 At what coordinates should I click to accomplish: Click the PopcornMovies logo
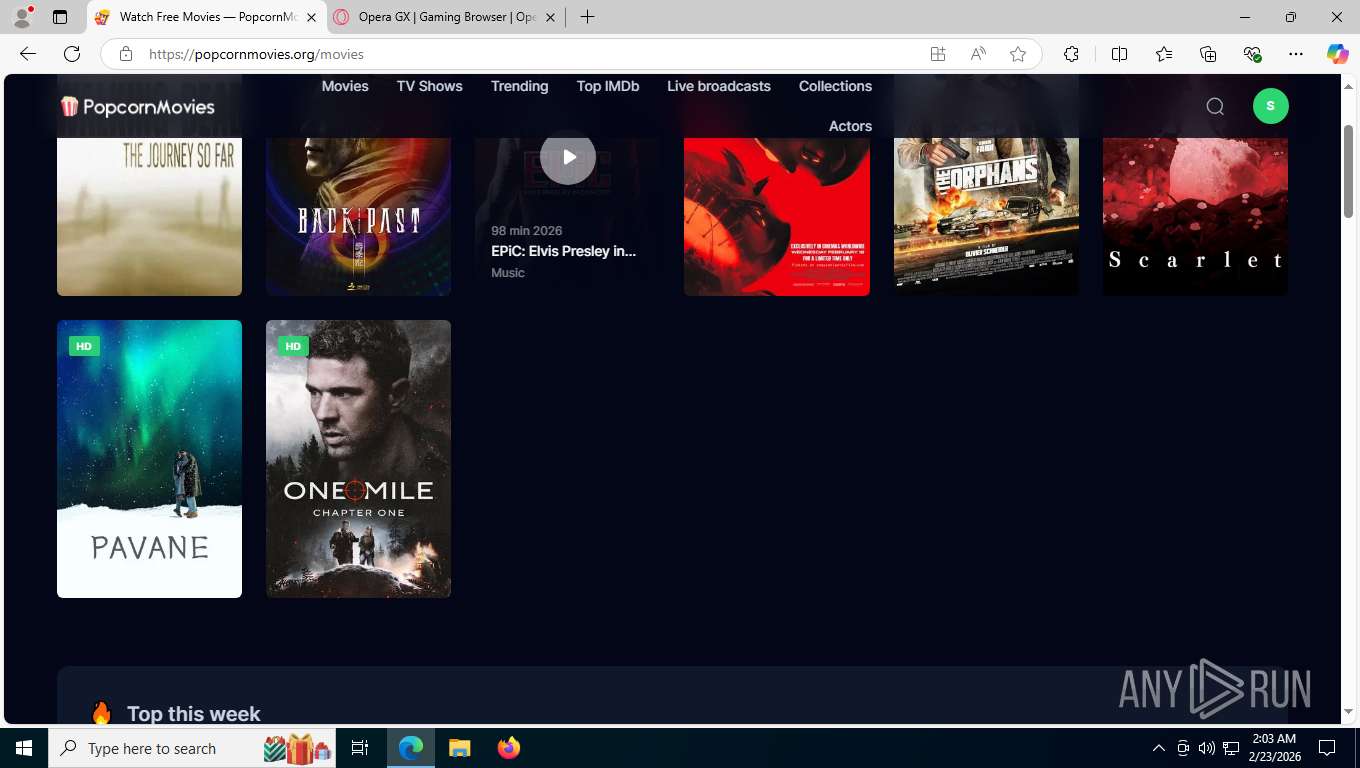pos(138,106)
